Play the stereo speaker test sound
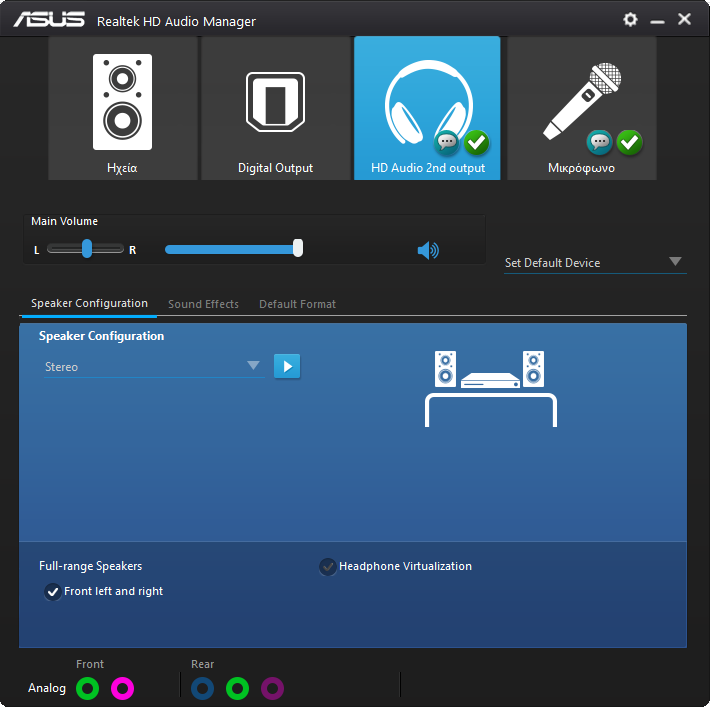Image resolution: width=710 pixels, height=707 pixels. pos(287,366)
